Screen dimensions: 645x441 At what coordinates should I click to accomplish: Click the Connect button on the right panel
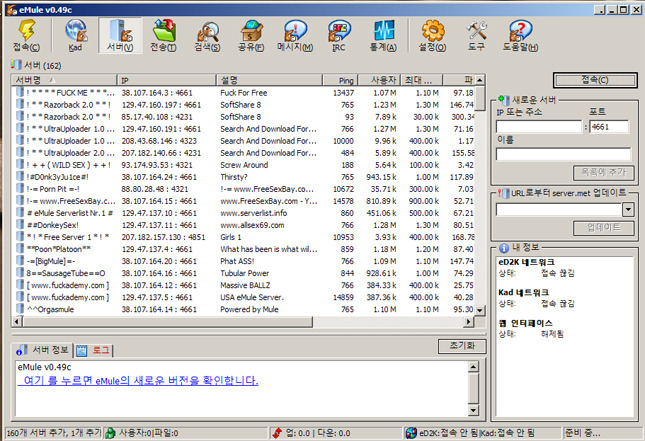tap(595, 80)
